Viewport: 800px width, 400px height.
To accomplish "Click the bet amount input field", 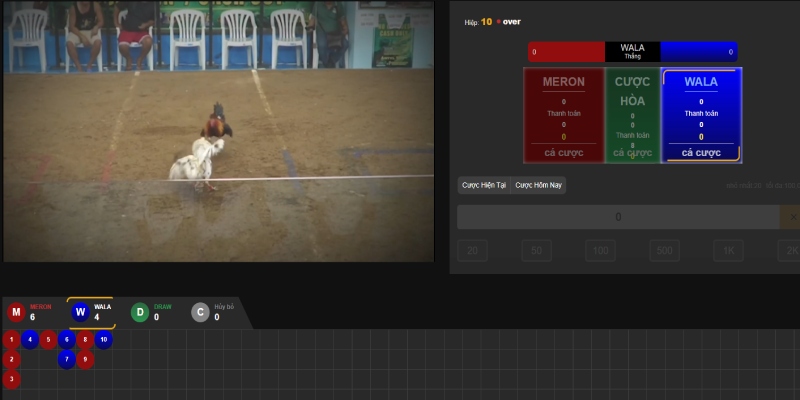I will (x=618, y=217).
